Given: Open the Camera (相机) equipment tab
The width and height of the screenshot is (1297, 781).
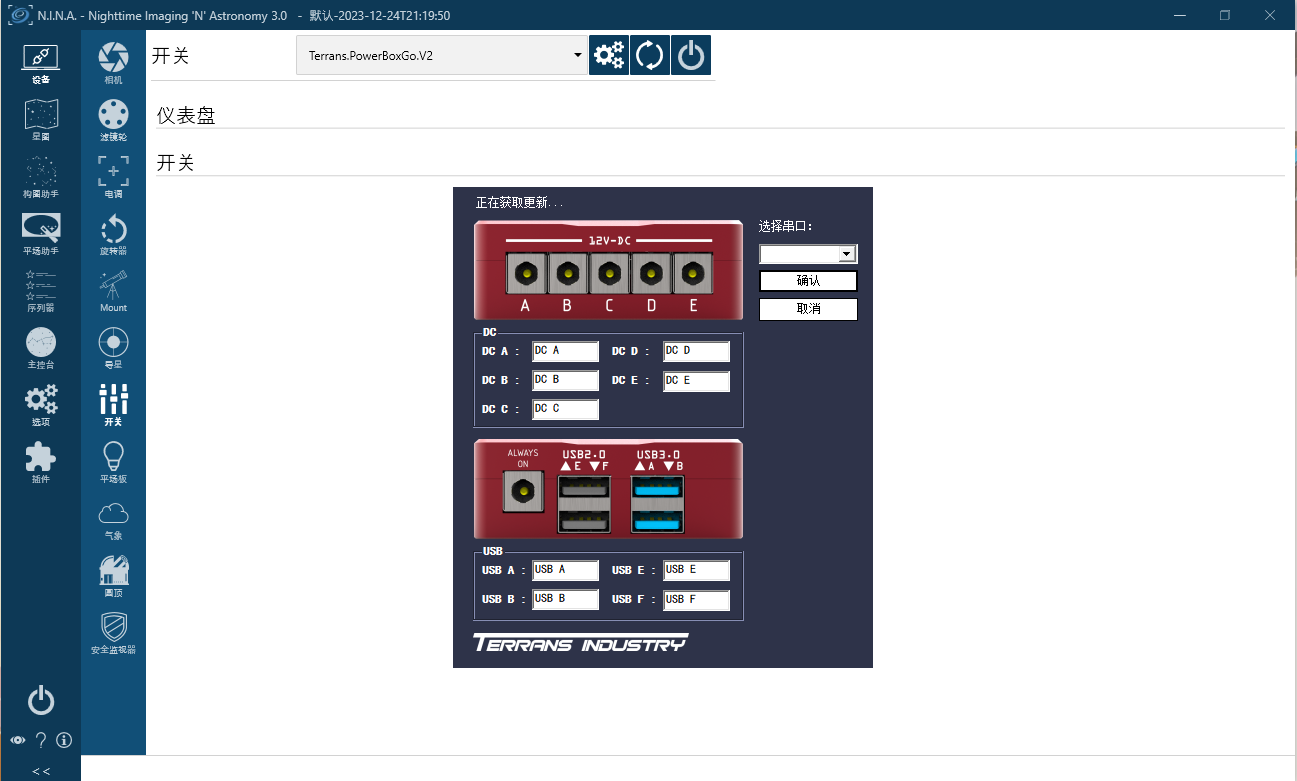Looking at the screenshot, I should (x=113, y=62).
